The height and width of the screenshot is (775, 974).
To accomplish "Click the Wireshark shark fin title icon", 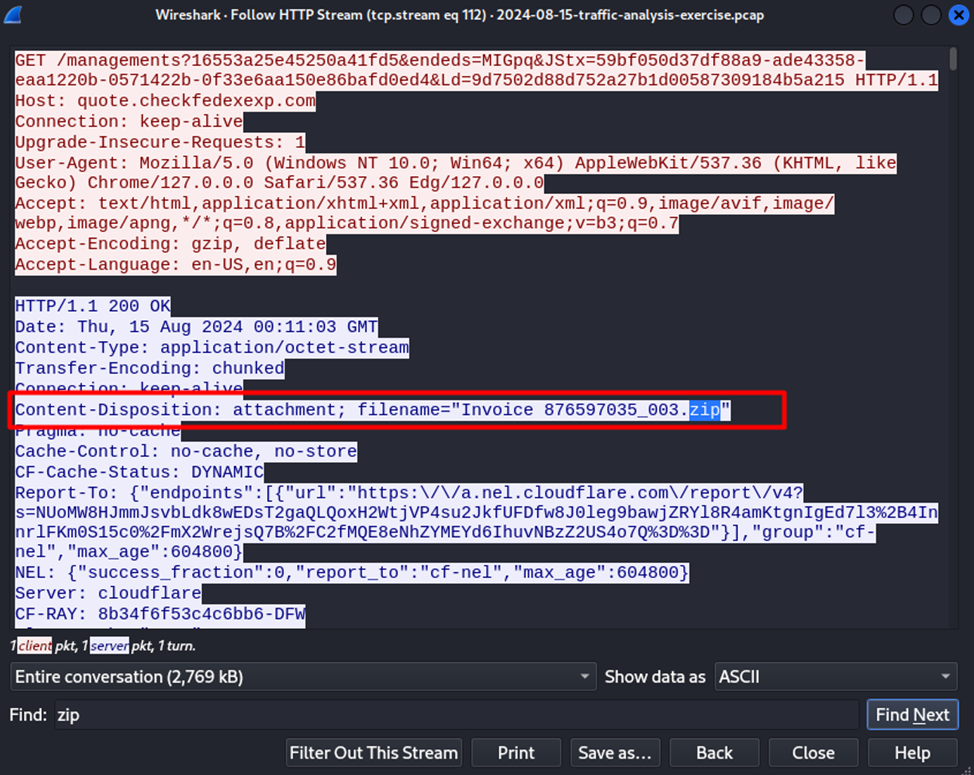I will 13,14.
